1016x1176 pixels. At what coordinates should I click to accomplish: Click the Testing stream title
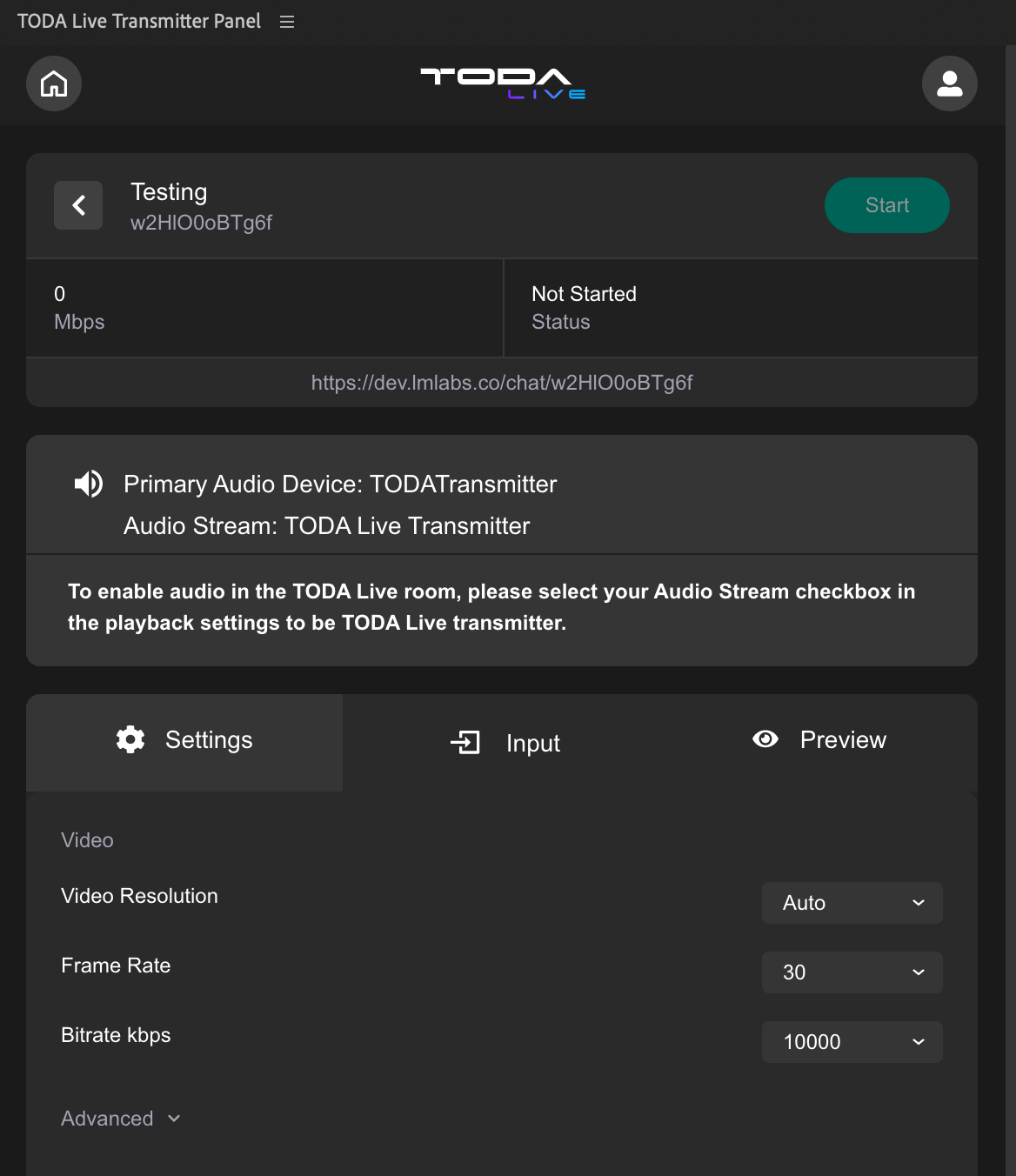(169, 192)
